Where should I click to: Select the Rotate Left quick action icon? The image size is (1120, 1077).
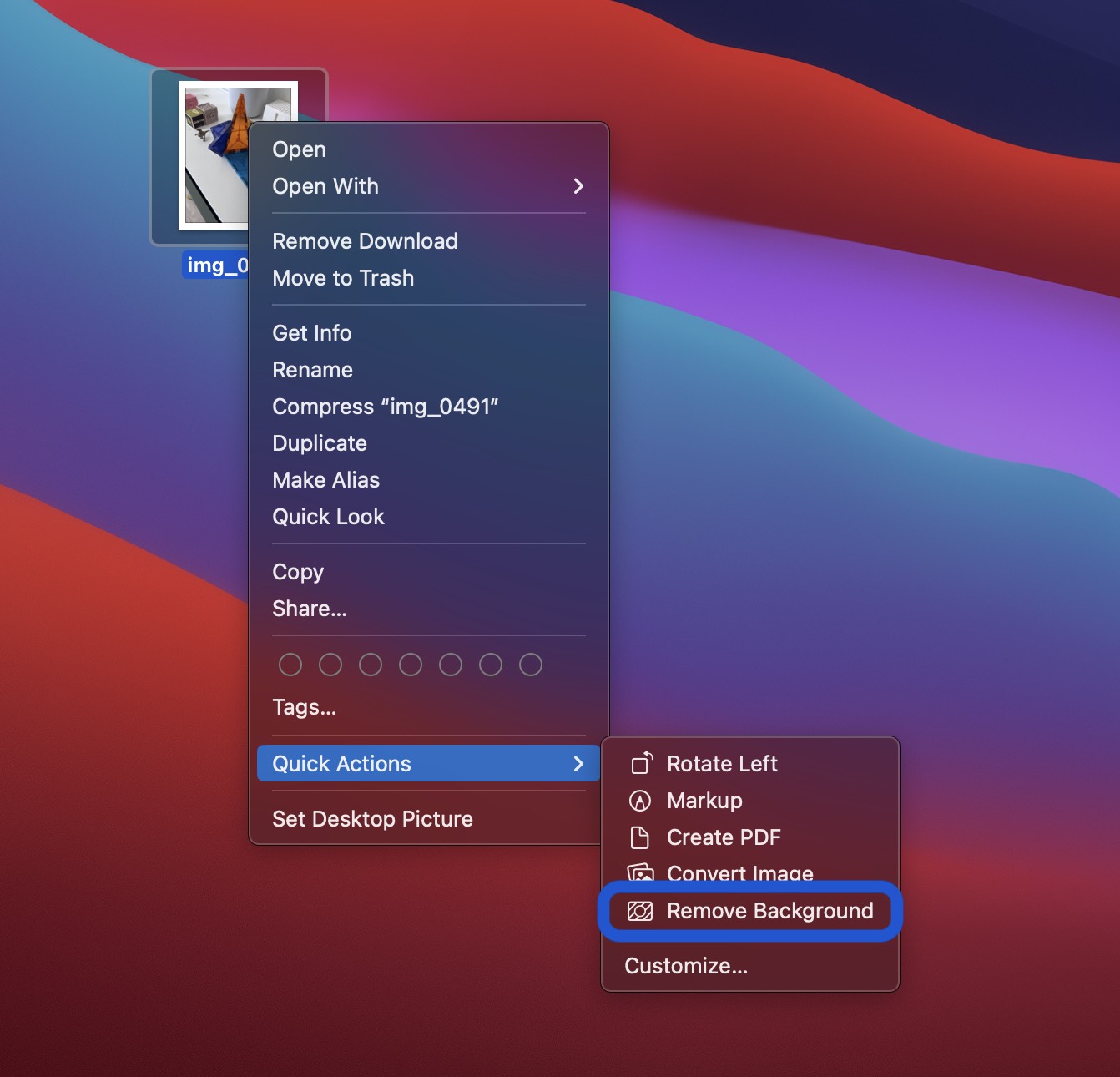pyautogui.click(x=641, y=763)
